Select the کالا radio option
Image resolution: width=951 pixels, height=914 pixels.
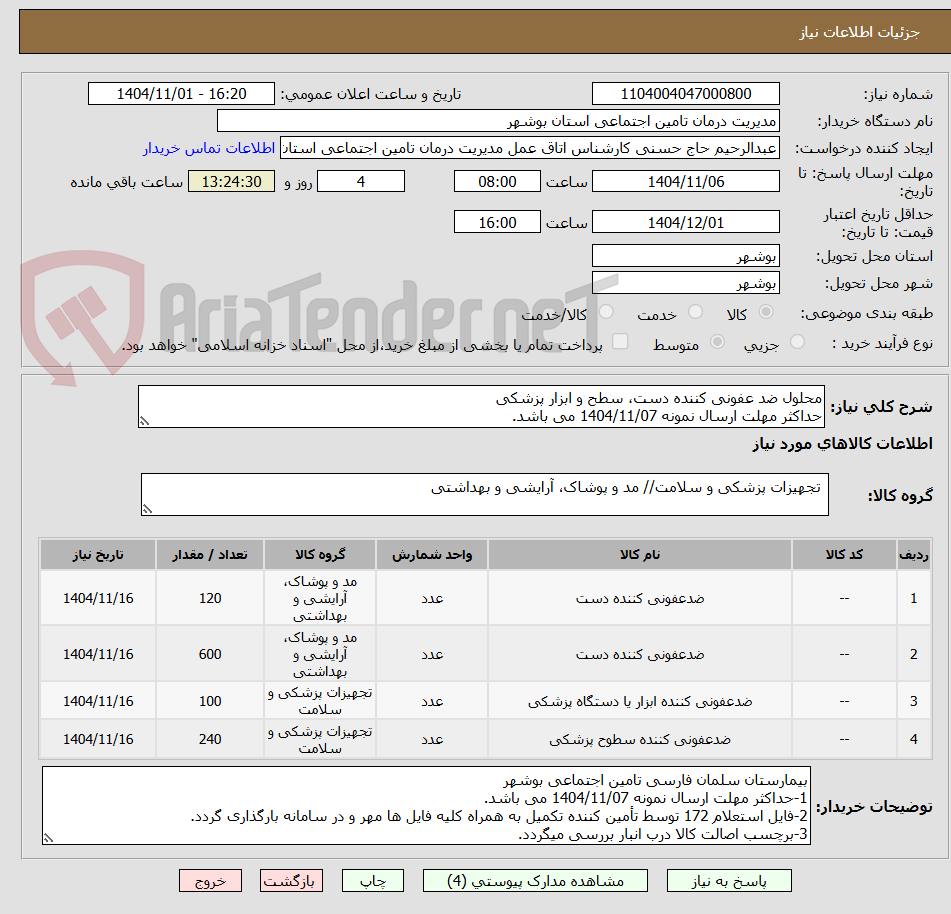click(766, 312)
